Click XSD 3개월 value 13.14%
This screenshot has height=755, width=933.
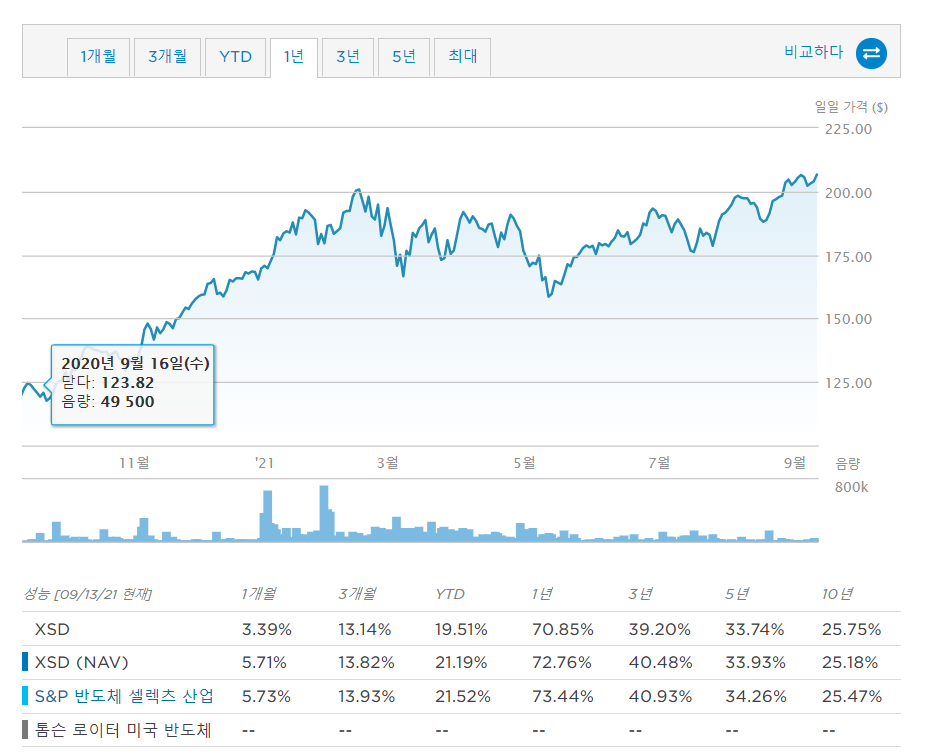coord(365,629)
